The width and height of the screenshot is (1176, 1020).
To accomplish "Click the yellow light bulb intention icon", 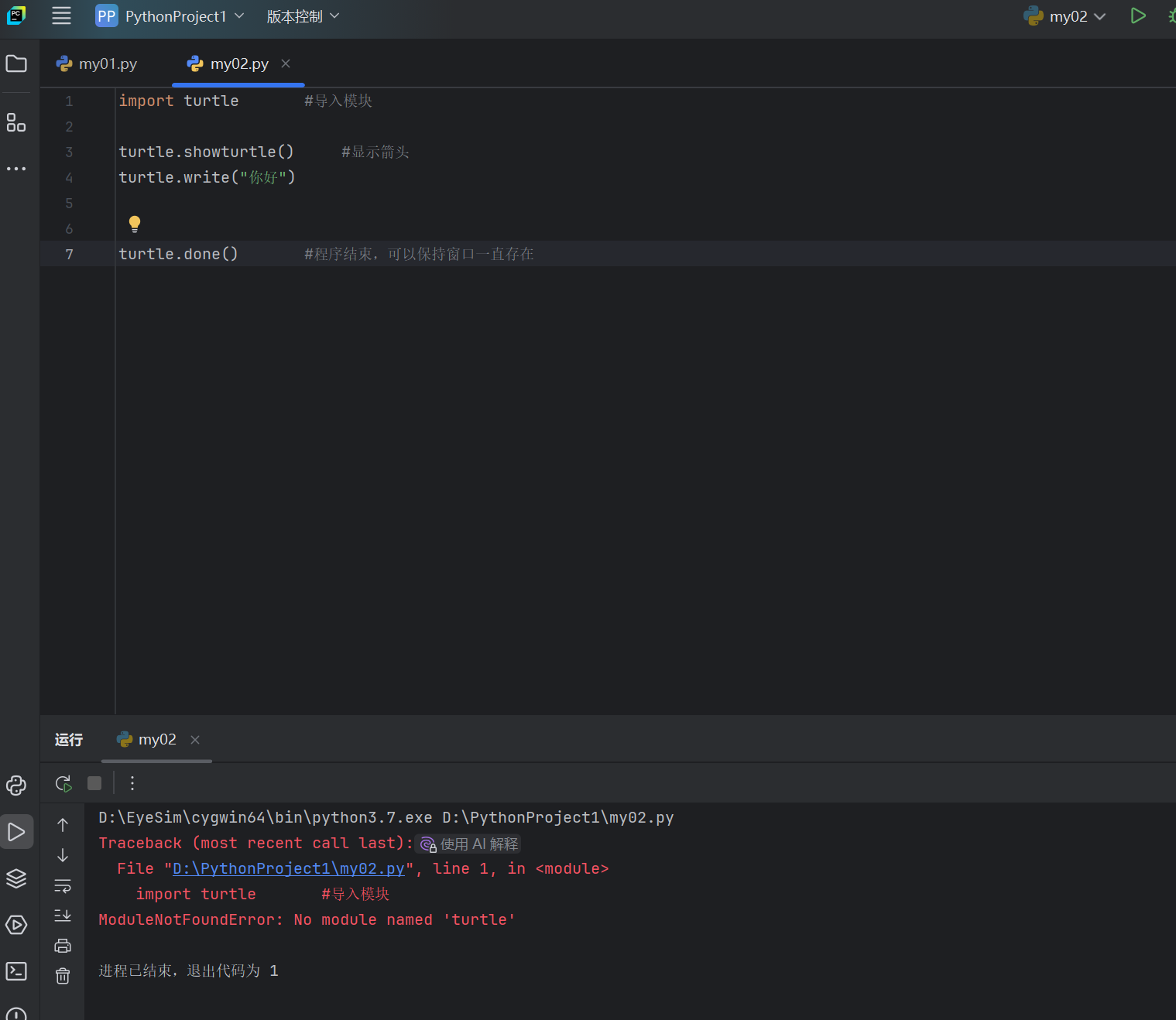I will pyautogui.click(x=135, y=224).
